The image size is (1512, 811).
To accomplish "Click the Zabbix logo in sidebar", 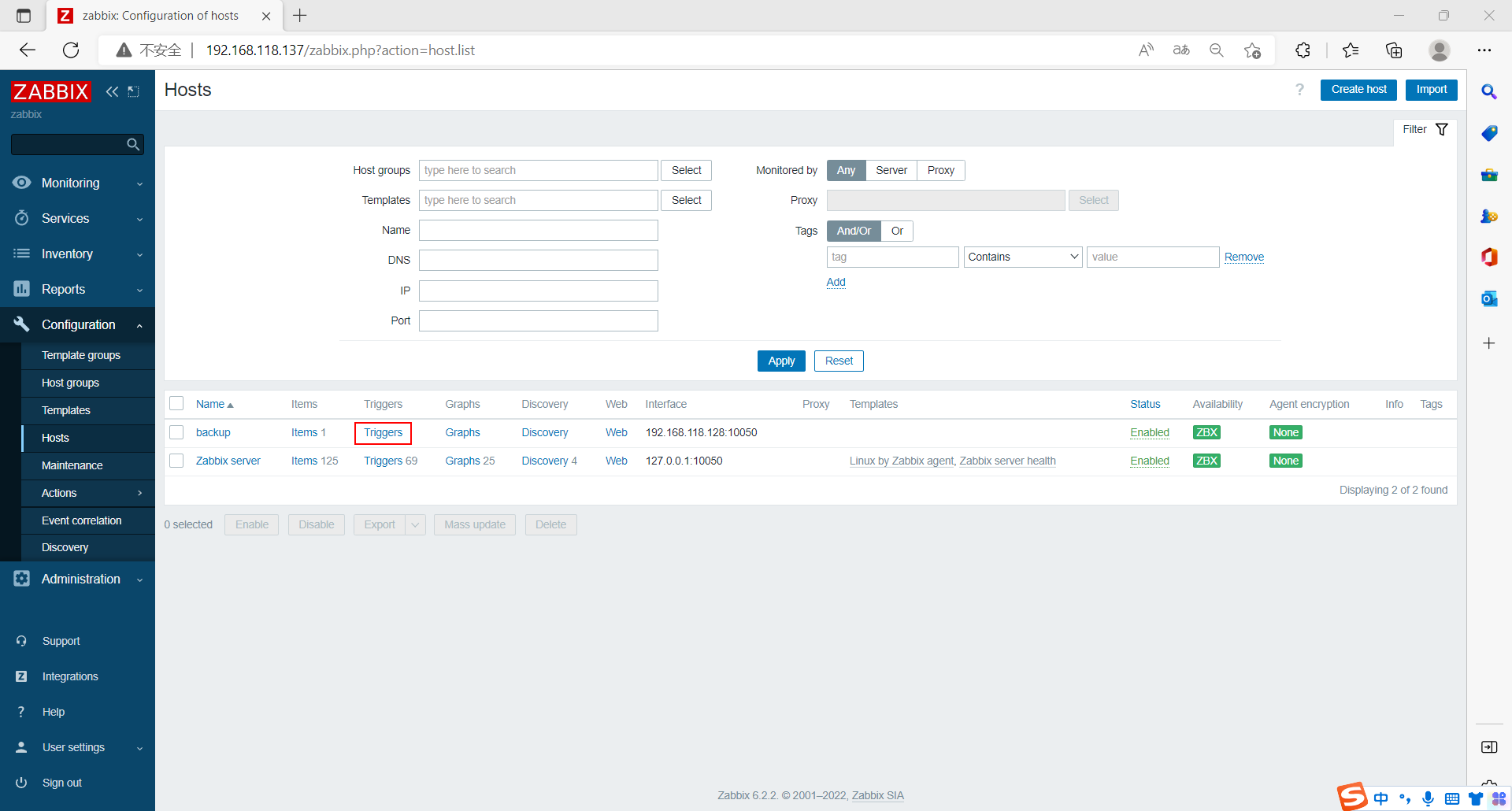I will tap(50, 91).
